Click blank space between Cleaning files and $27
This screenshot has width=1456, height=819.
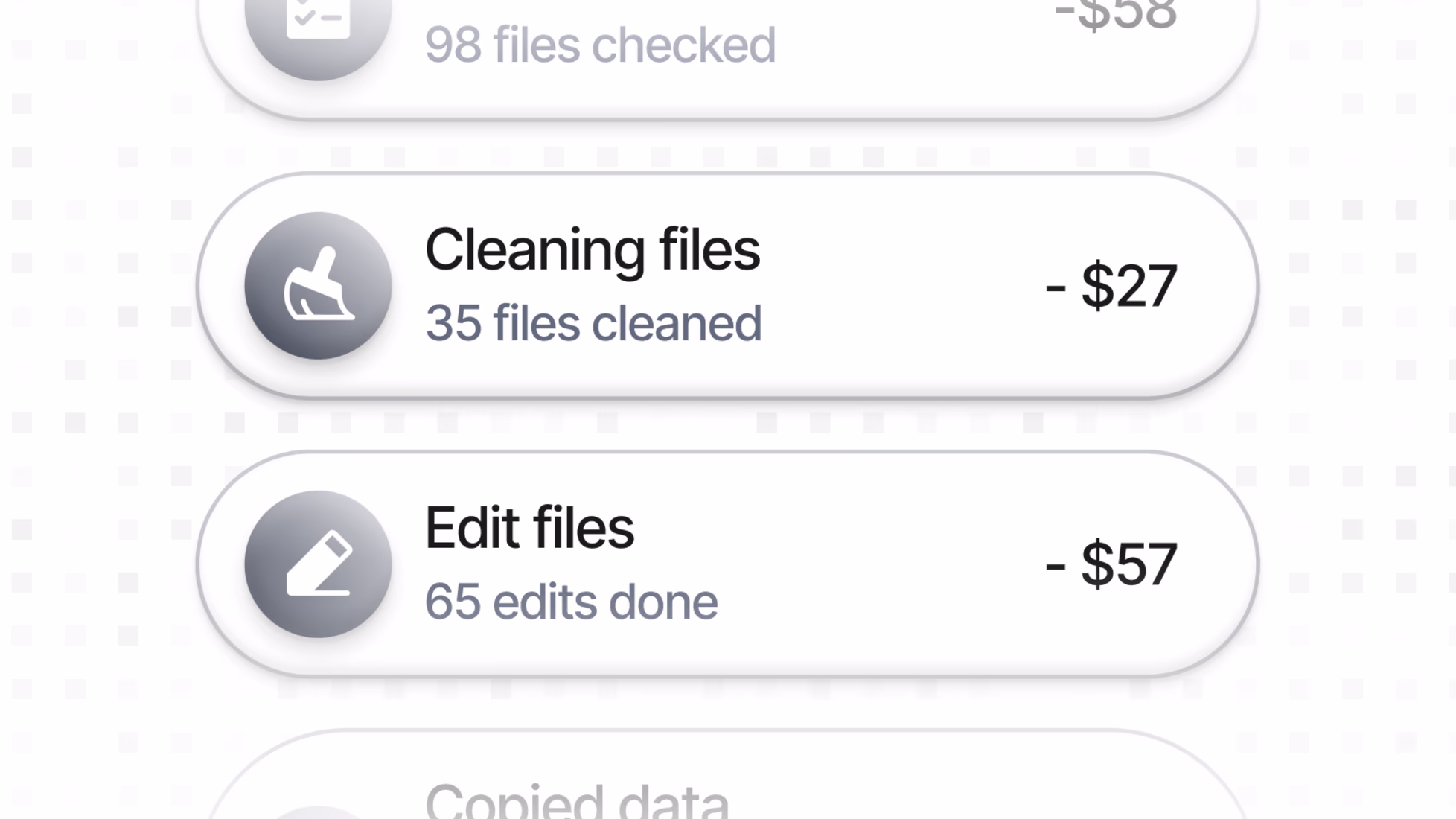click(901, 286)
